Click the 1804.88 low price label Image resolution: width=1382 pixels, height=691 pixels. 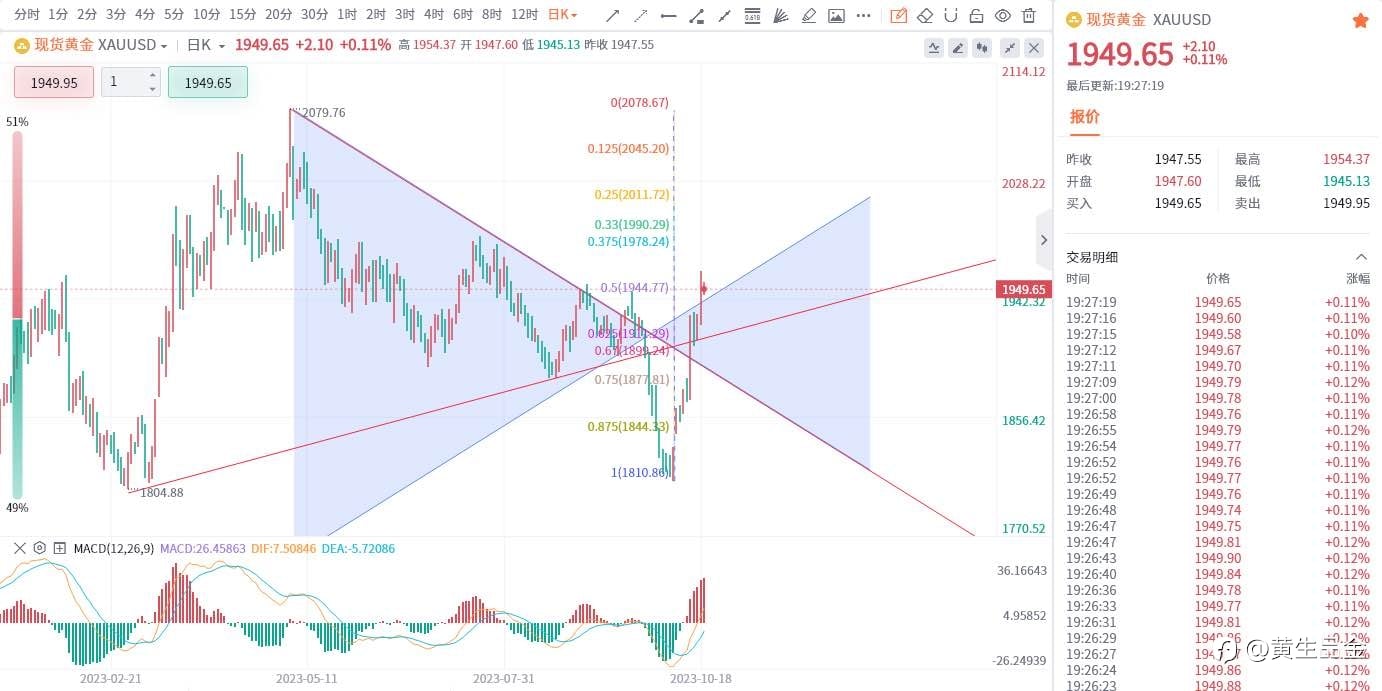pos(162,493)
